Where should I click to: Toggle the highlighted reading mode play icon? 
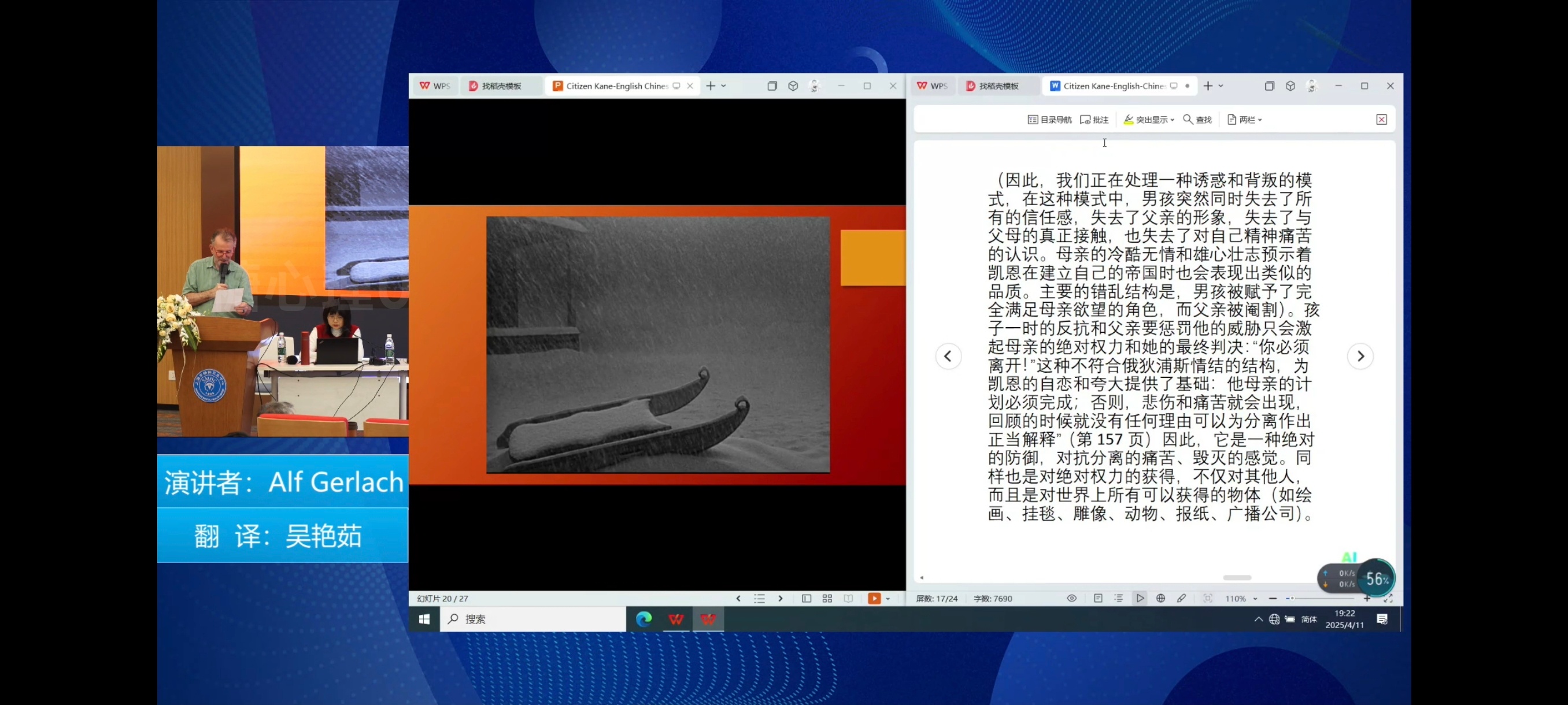[1140, 599]
